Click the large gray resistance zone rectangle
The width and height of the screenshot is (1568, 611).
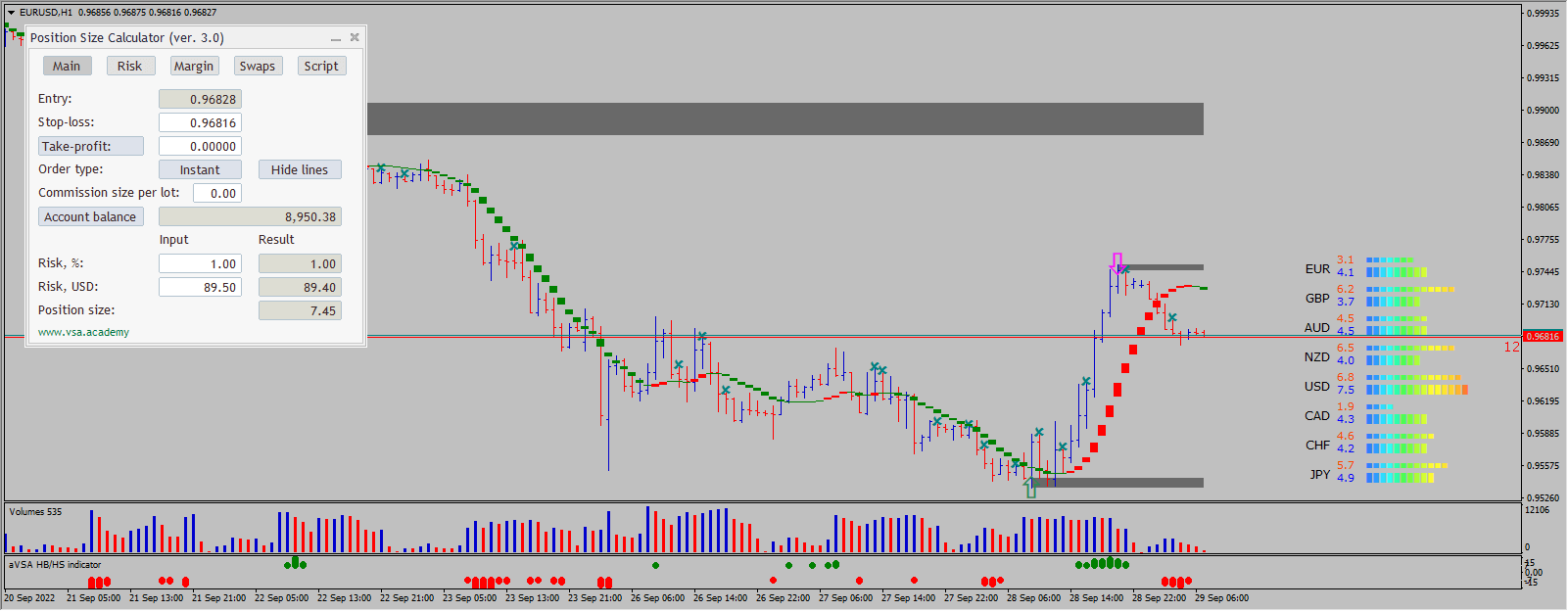785,118
